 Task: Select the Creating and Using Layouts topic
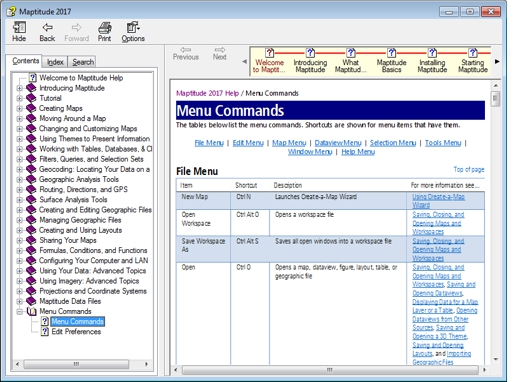pos(80,230)
